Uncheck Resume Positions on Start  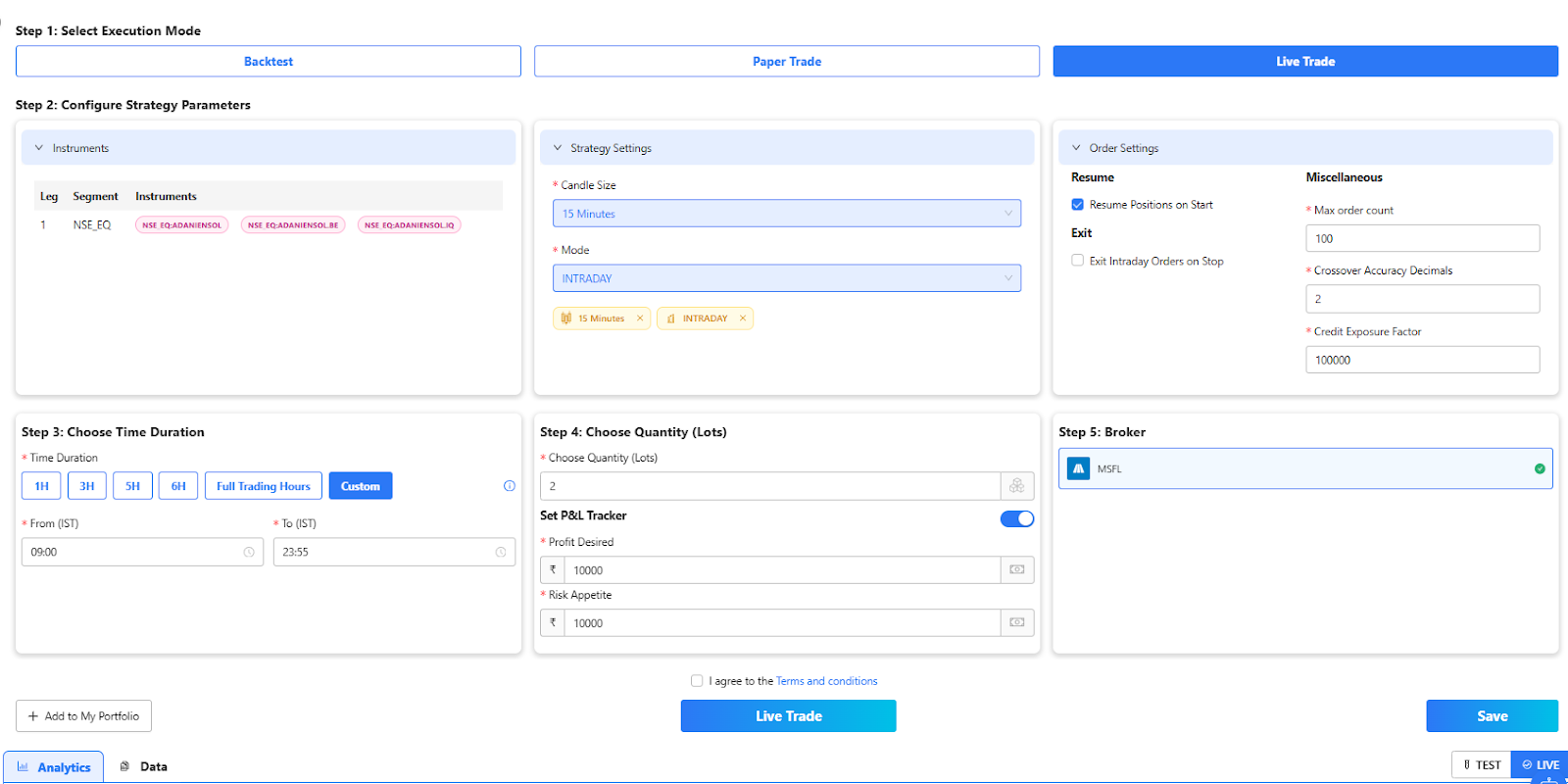click(x=1078, y=205)
